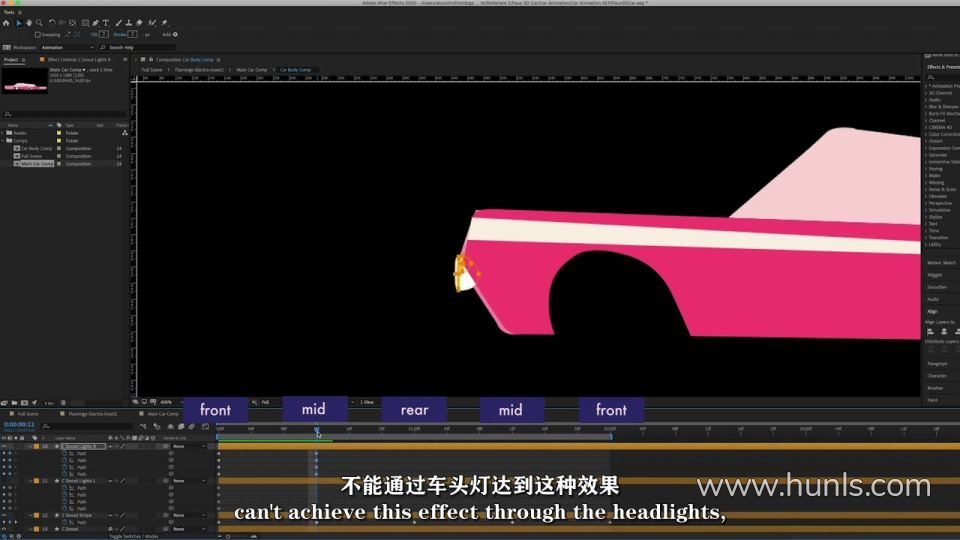Click Toggle Switches / Modes at timeline bottom

pyautogui.click(x=133, y=536)
